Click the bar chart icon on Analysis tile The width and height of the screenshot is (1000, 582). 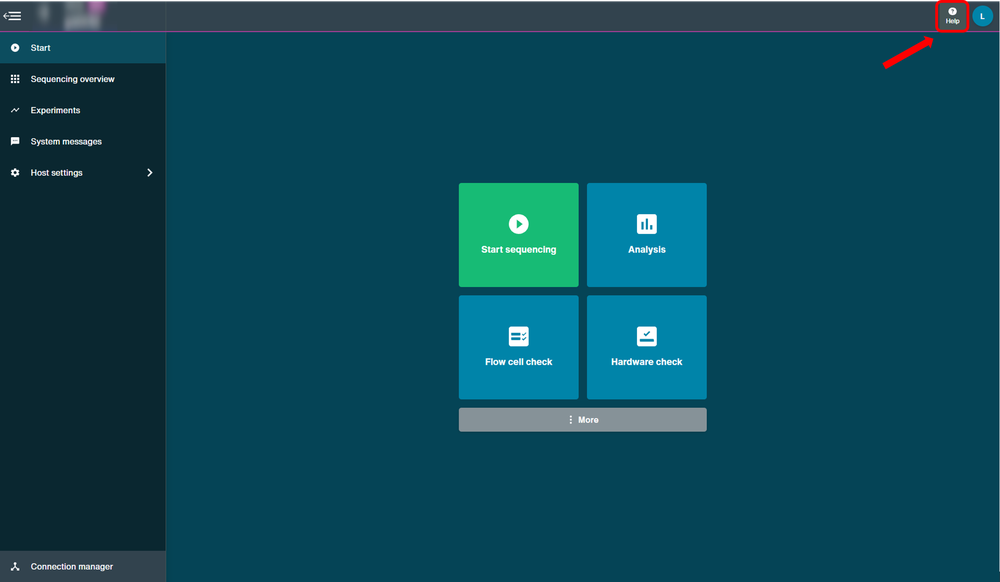click(x=647, y=224)
